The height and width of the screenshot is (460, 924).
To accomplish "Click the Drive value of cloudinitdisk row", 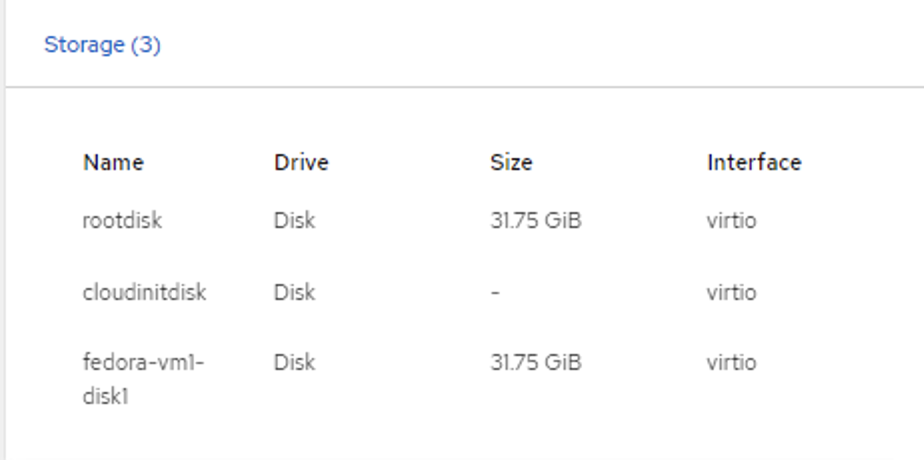I will click(294, 292).
